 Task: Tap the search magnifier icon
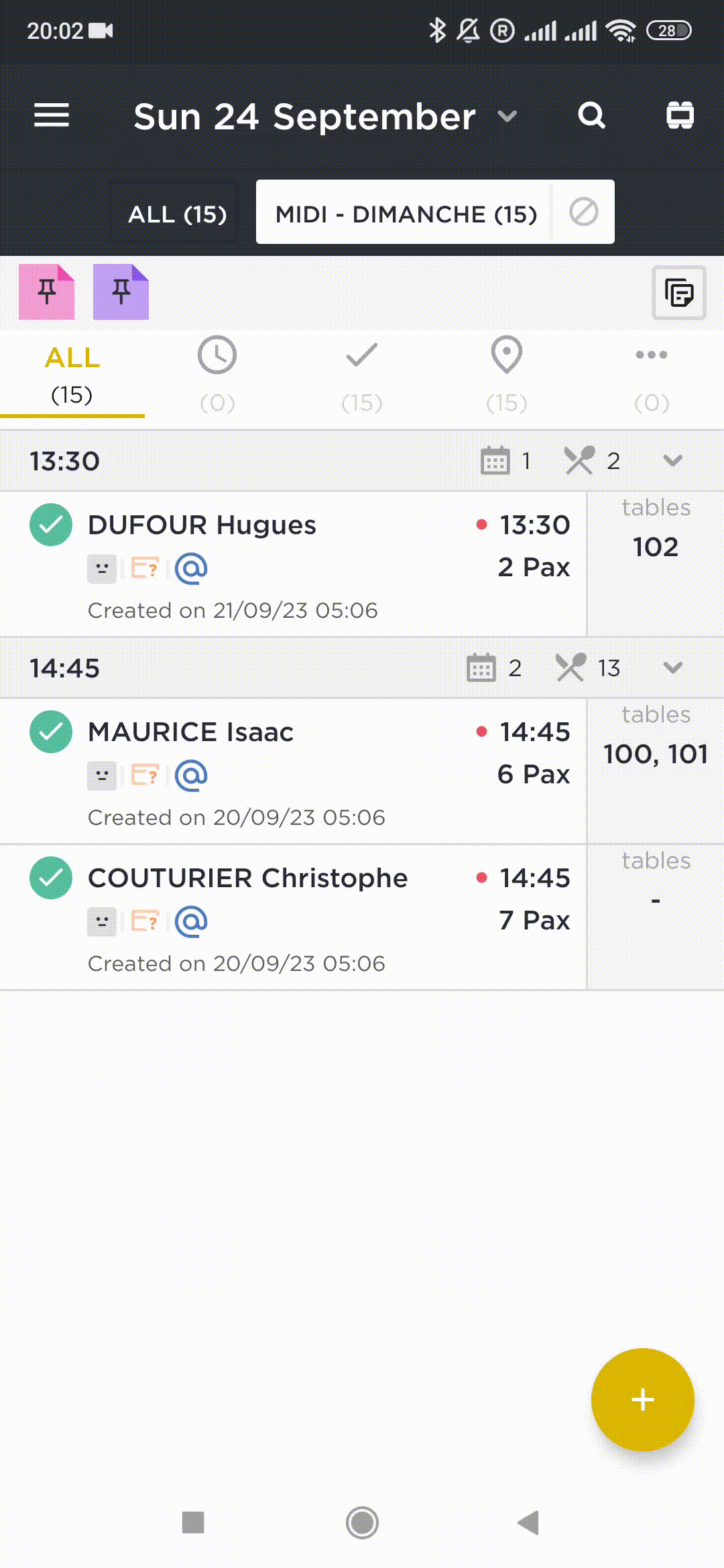click(591, 116)
